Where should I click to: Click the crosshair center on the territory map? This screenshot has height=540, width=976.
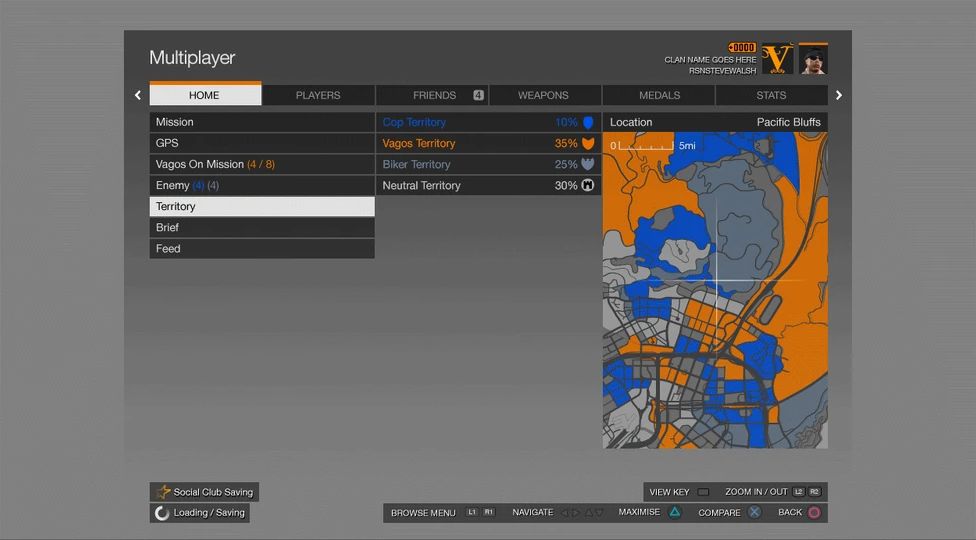click(716, 280)
